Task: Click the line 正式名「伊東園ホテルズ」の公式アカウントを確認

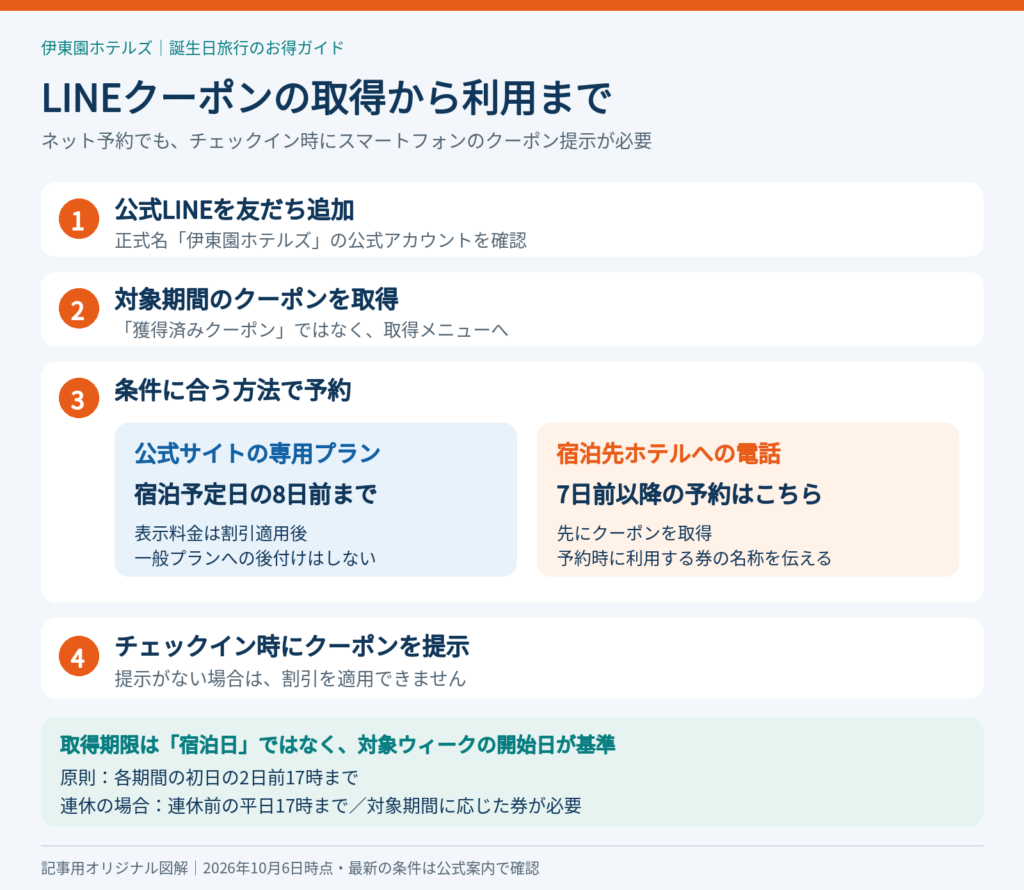Action: point(321,240)
